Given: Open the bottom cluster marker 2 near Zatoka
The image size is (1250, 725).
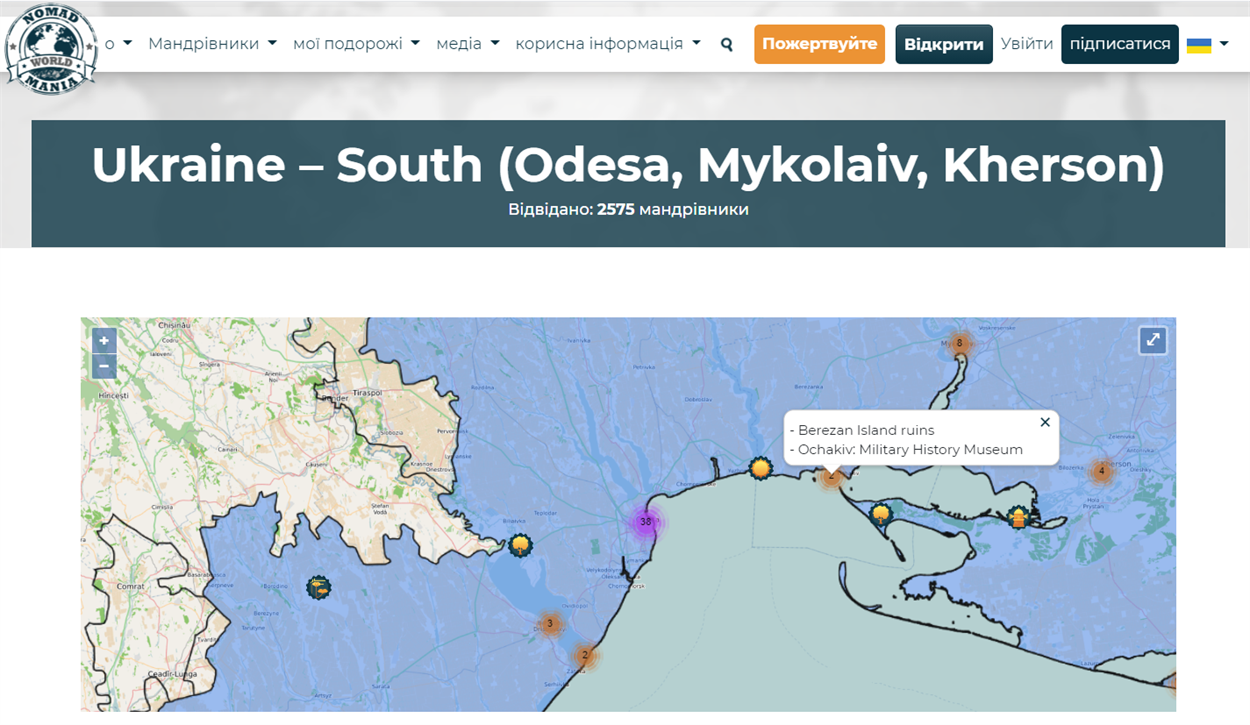Looking at the screenshot, I should tap(585, 657).
